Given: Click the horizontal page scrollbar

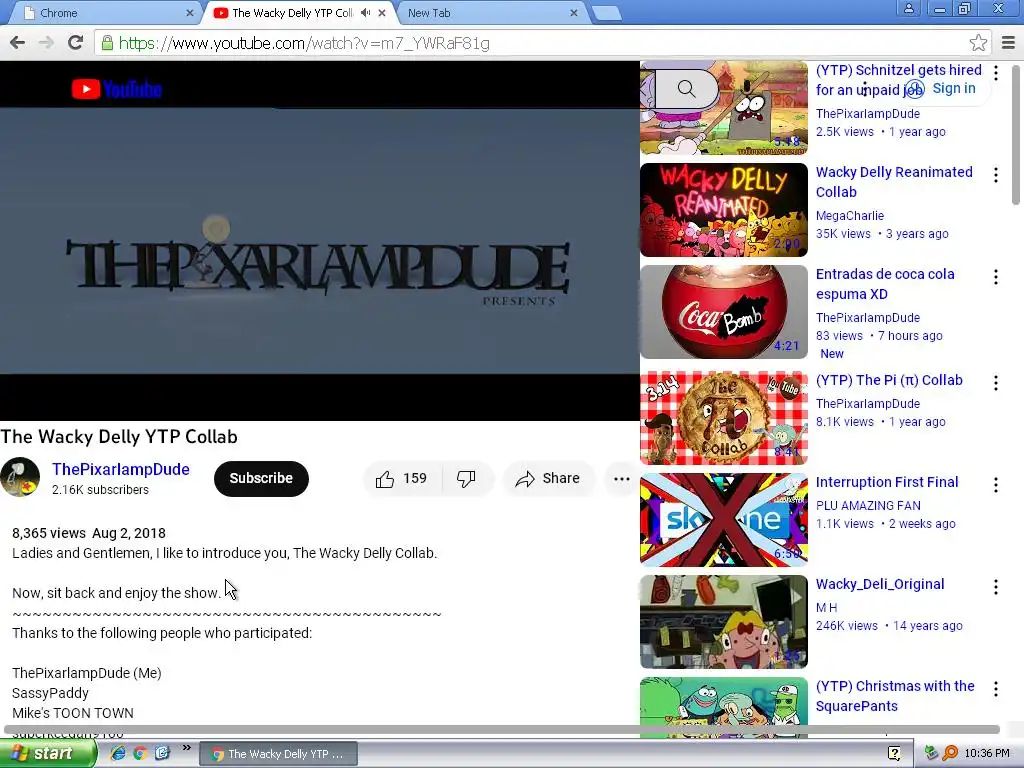Looking at the screenshot, I should point(502,729).
